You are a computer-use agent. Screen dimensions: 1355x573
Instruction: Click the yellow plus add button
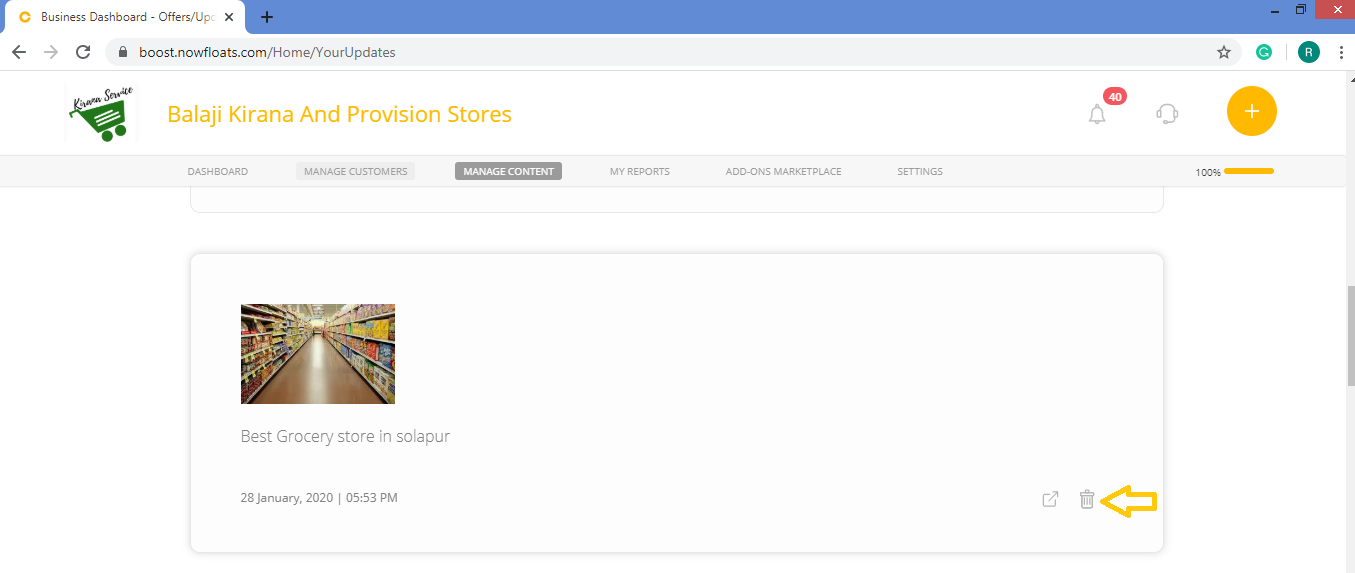click(x=1251, y=111)
